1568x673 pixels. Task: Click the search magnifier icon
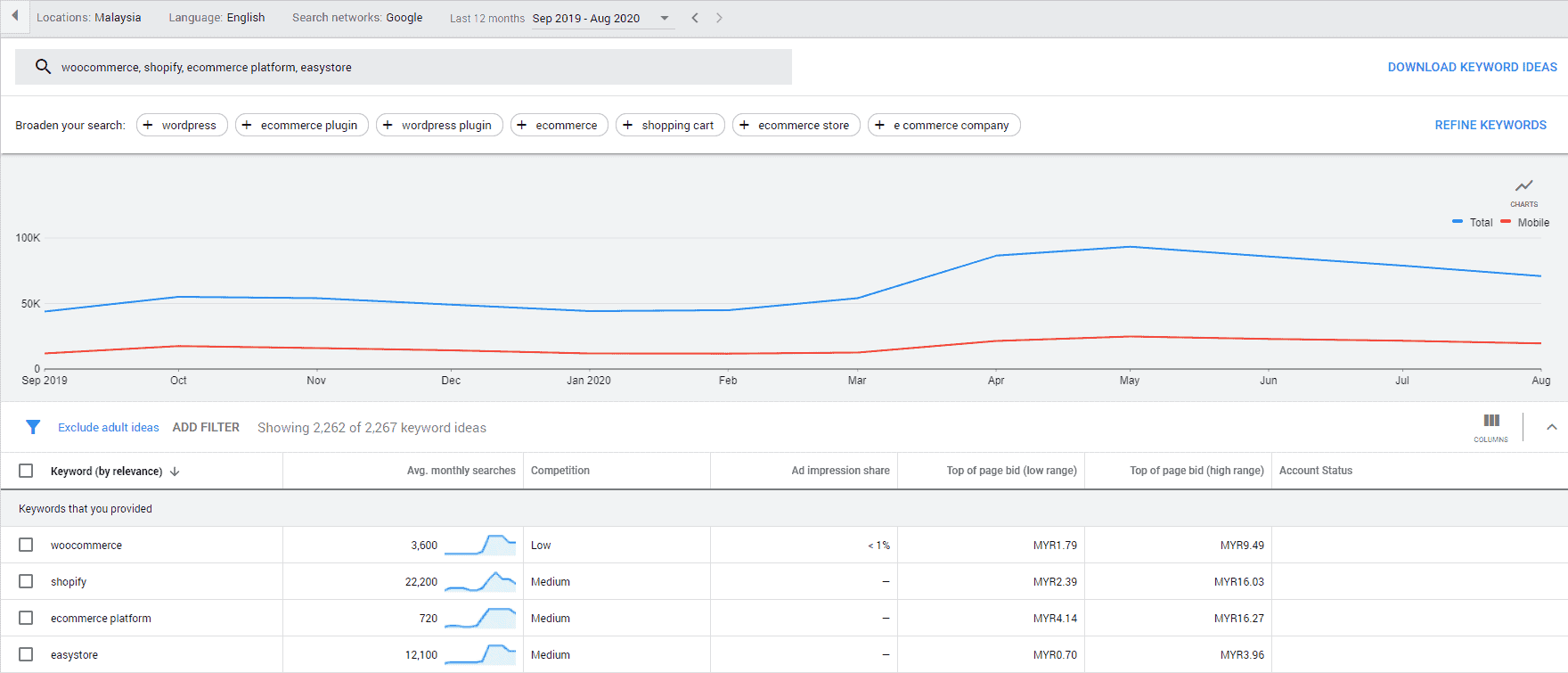[x=43, y=66]
